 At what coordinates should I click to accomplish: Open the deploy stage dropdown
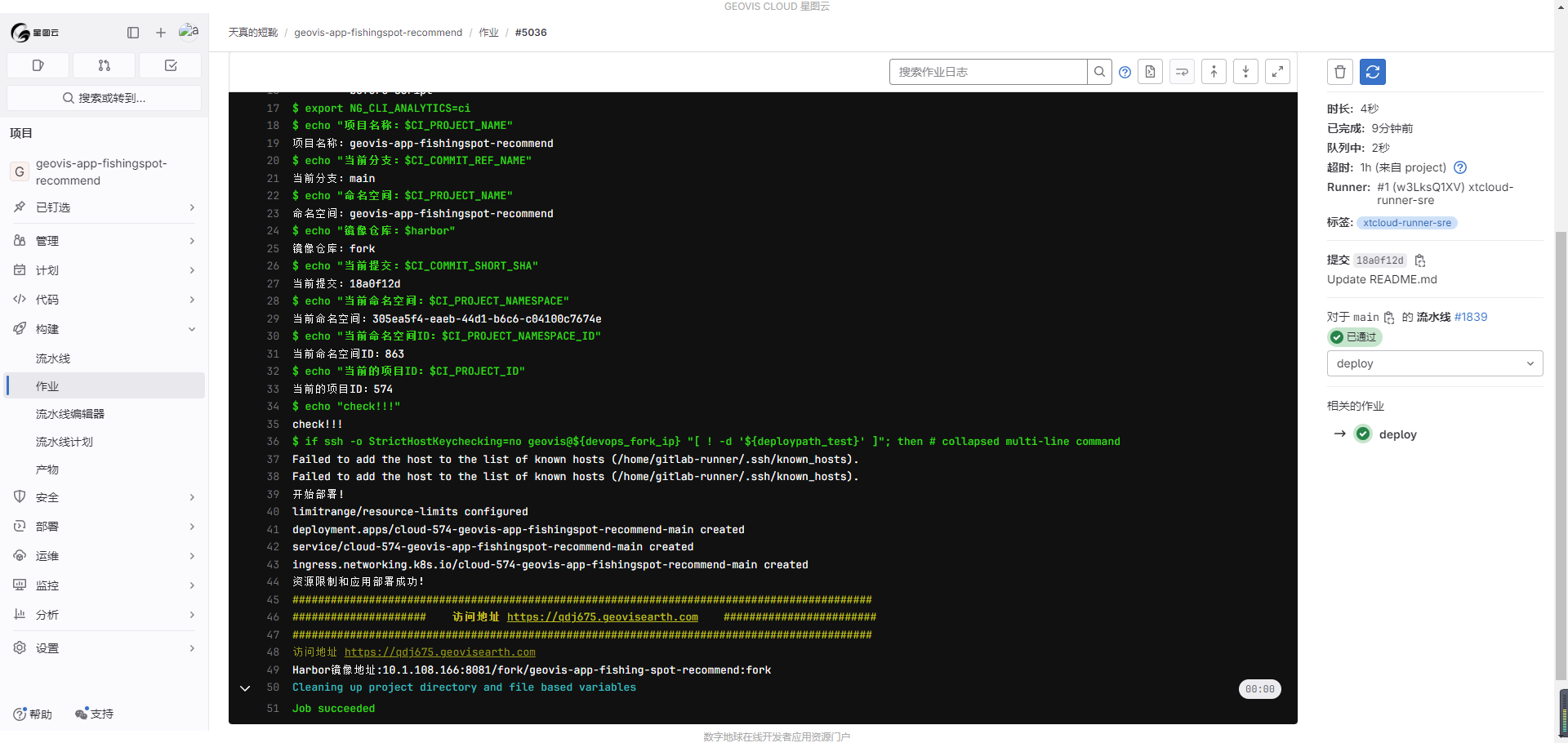(x=1435, y=363)
